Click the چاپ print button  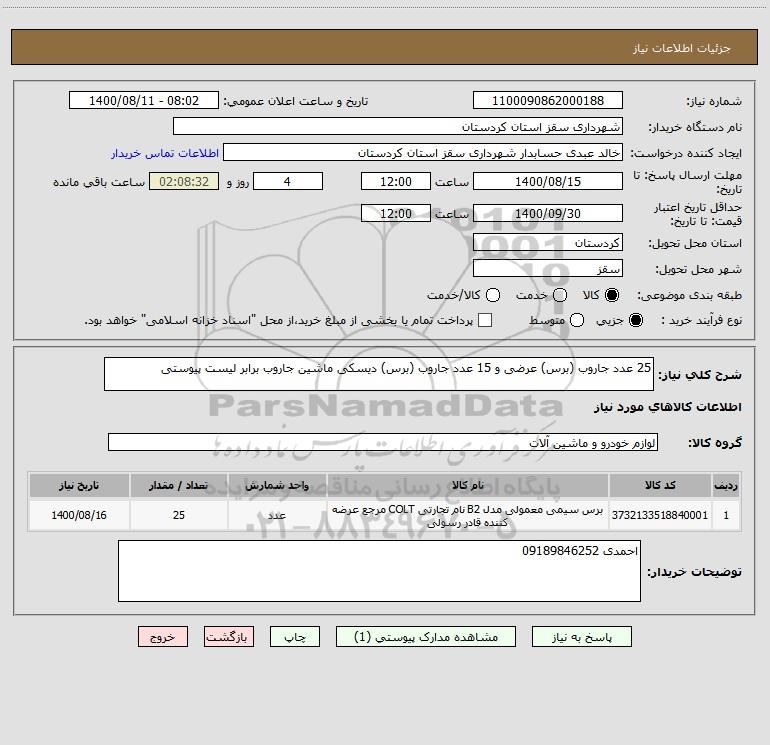pyautogui.click(x=295, y=637)
